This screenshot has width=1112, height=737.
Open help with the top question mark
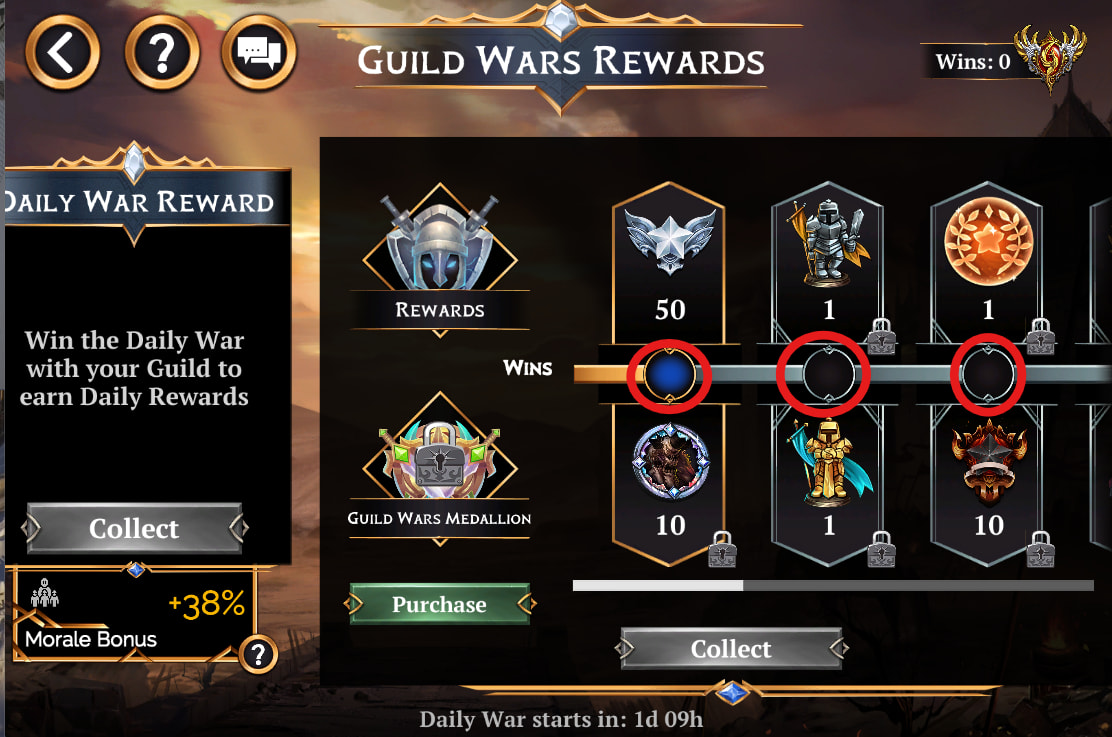tap(162, 52)
